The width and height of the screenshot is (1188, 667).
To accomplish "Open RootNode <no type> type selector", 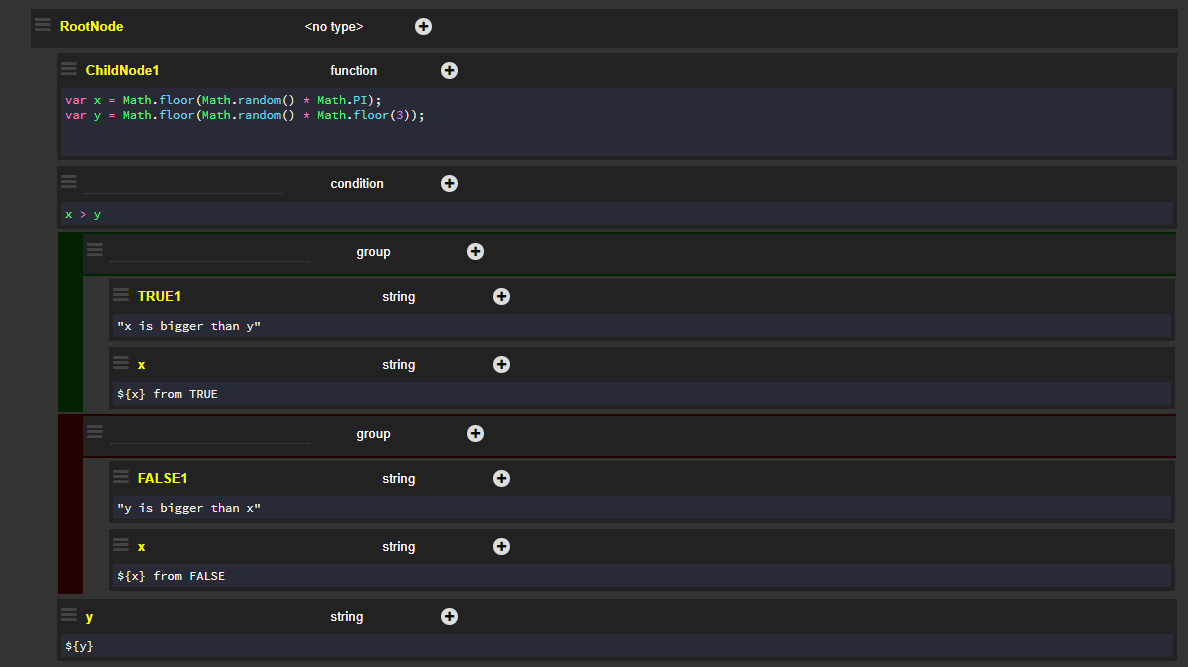I will (x=334, y=27).
